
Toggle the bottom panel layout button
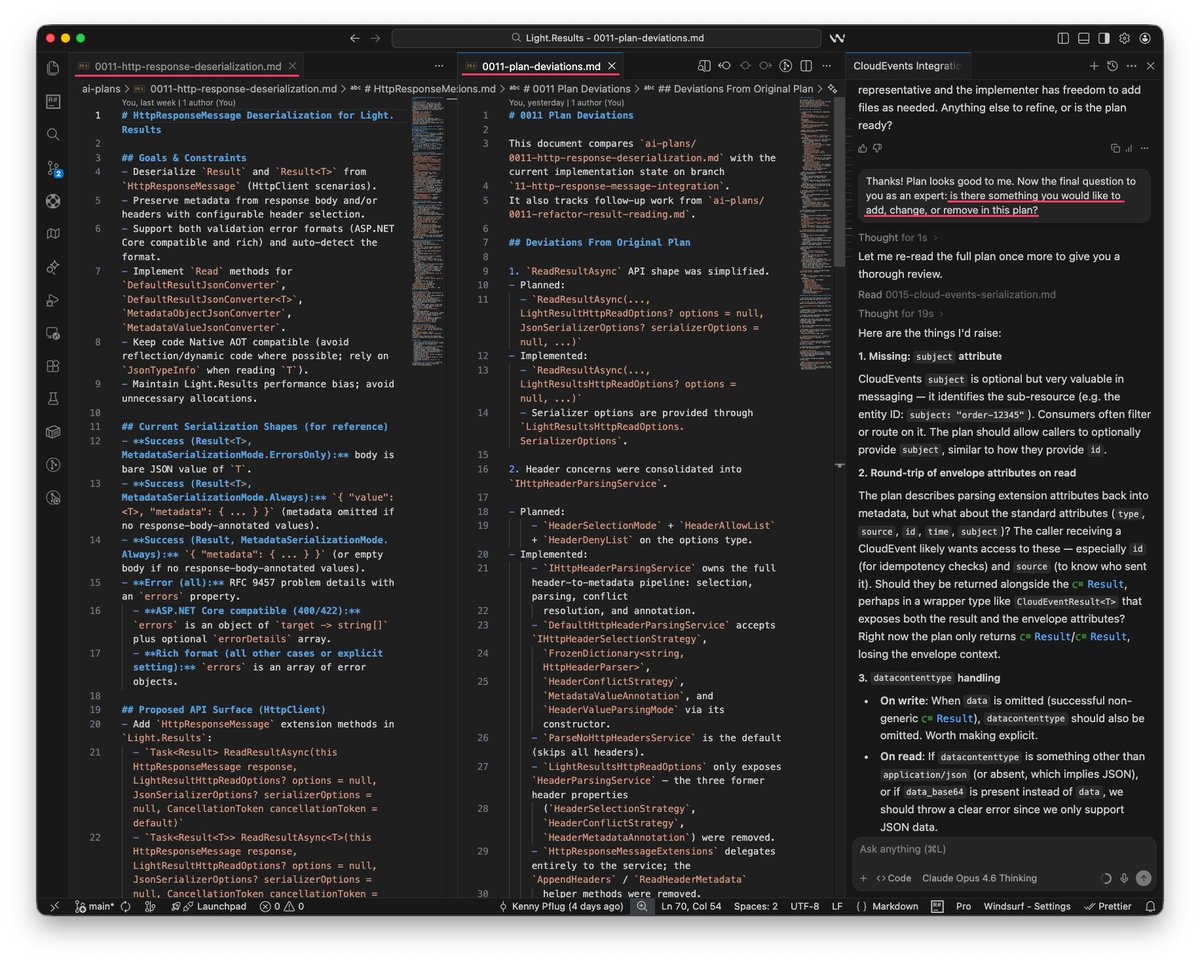click(x=1083, y=38)
